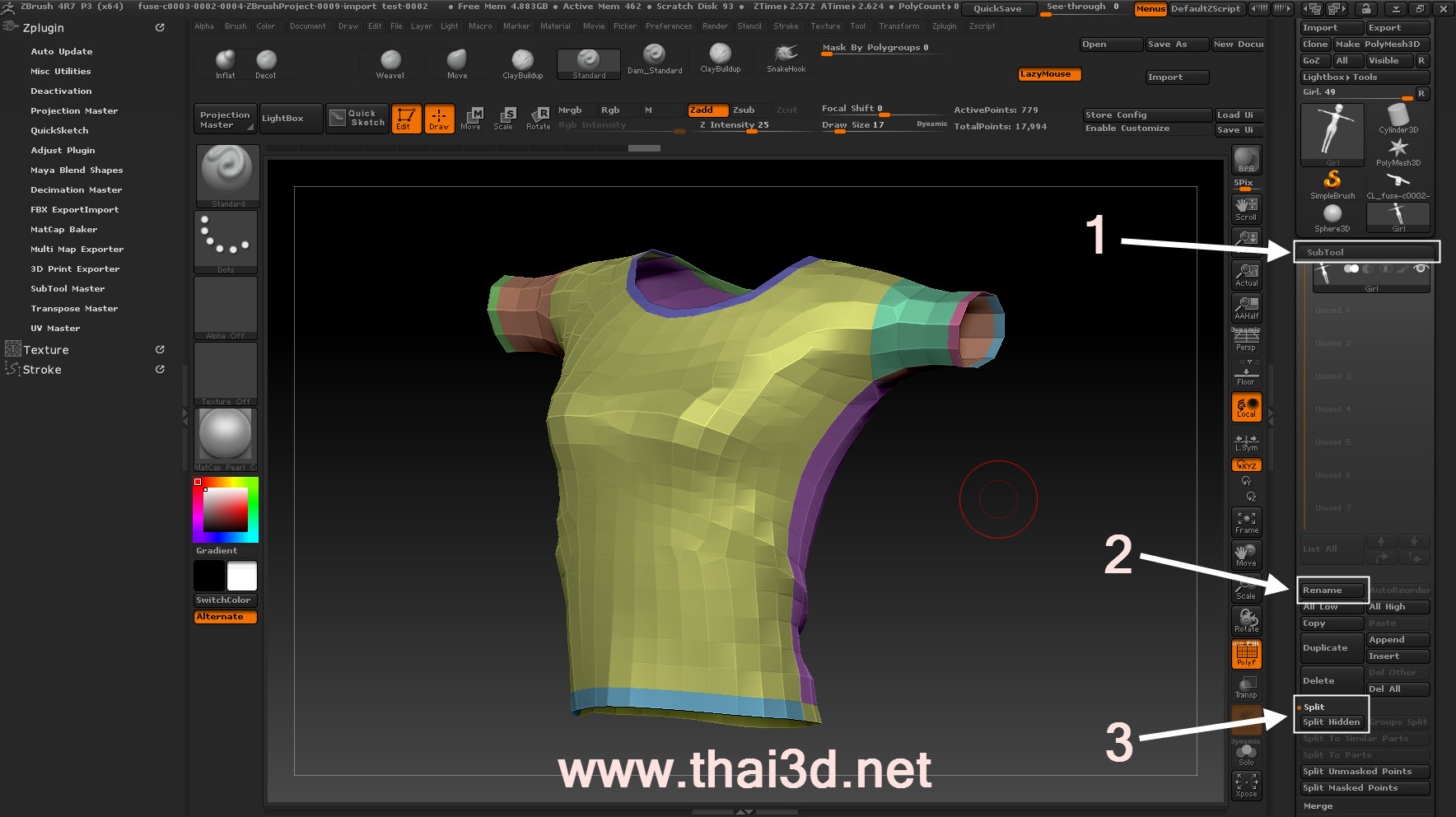
Task: Expand the Stroke palette section
Action: [42, 370]
